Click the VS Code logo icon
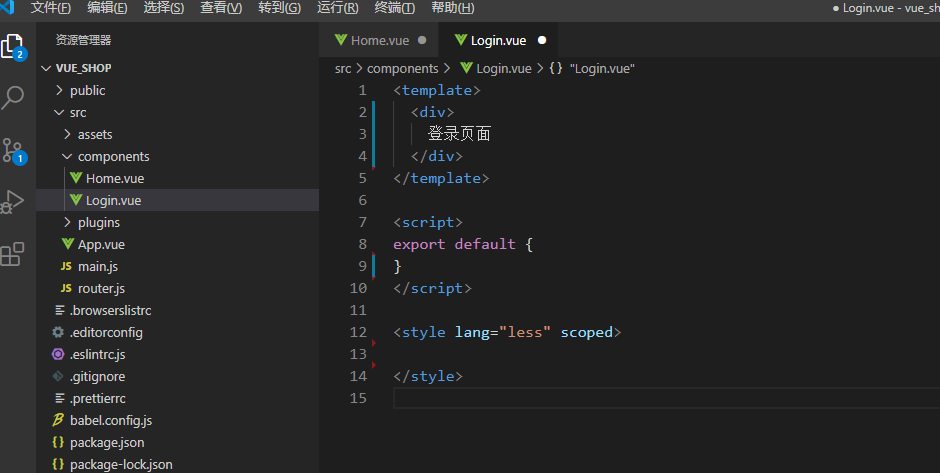Image resolution: width=940 pixels, height=473 pixels. point(7,7)
